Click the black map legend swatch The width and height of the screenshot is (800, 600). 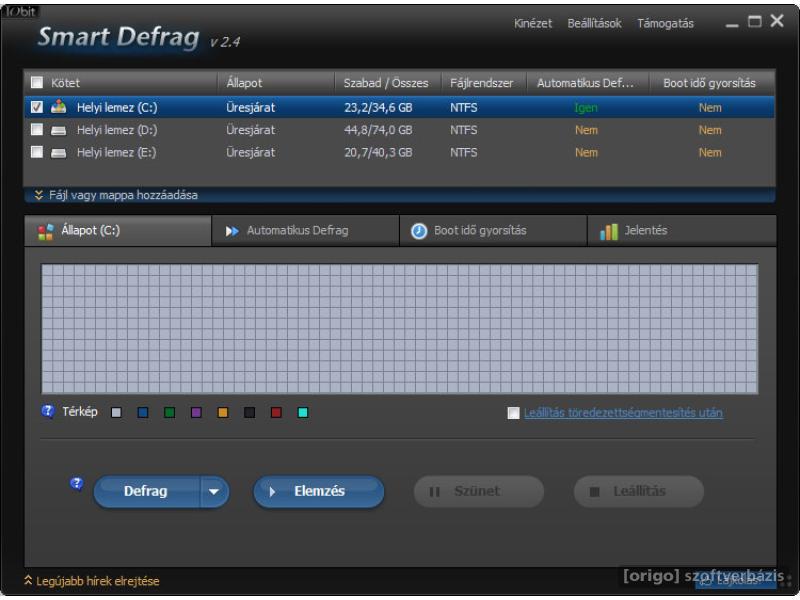(x=249, y=412)
